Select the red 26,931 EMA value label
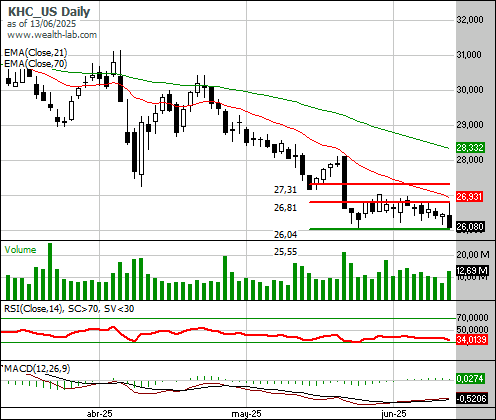 click(x=469, y=197)
